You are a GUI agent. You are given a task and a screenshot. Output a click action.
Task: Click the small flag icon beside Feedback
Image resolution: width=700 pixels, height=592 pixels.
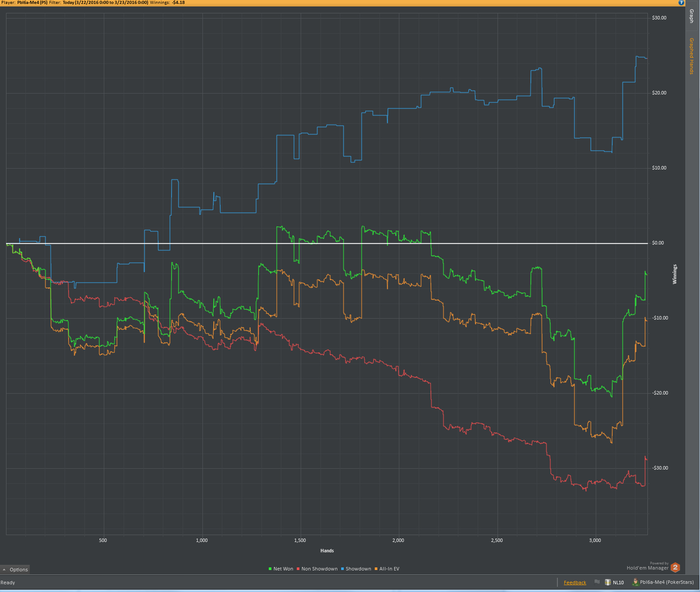597,582
